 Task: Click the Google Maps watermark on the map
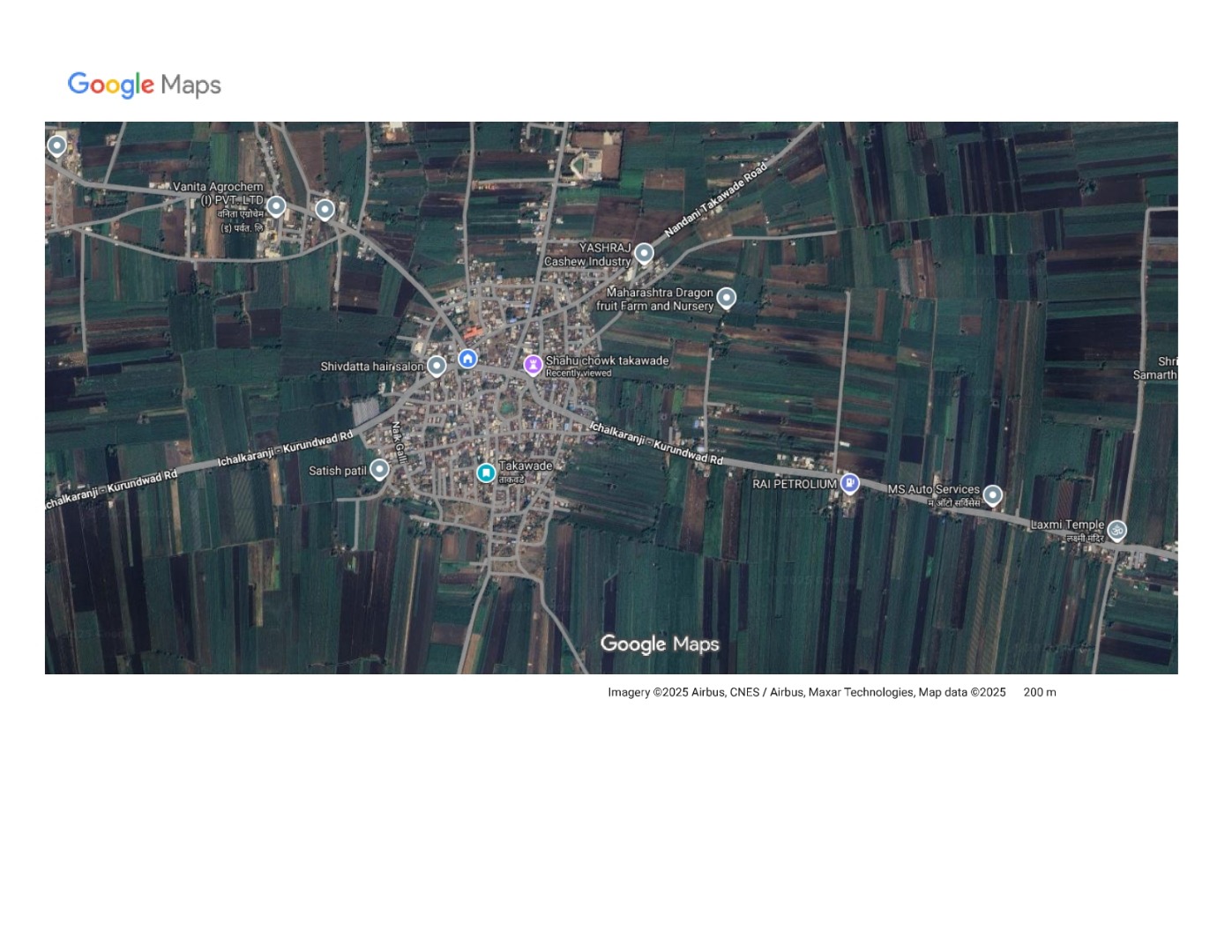[x=660, y=644]
